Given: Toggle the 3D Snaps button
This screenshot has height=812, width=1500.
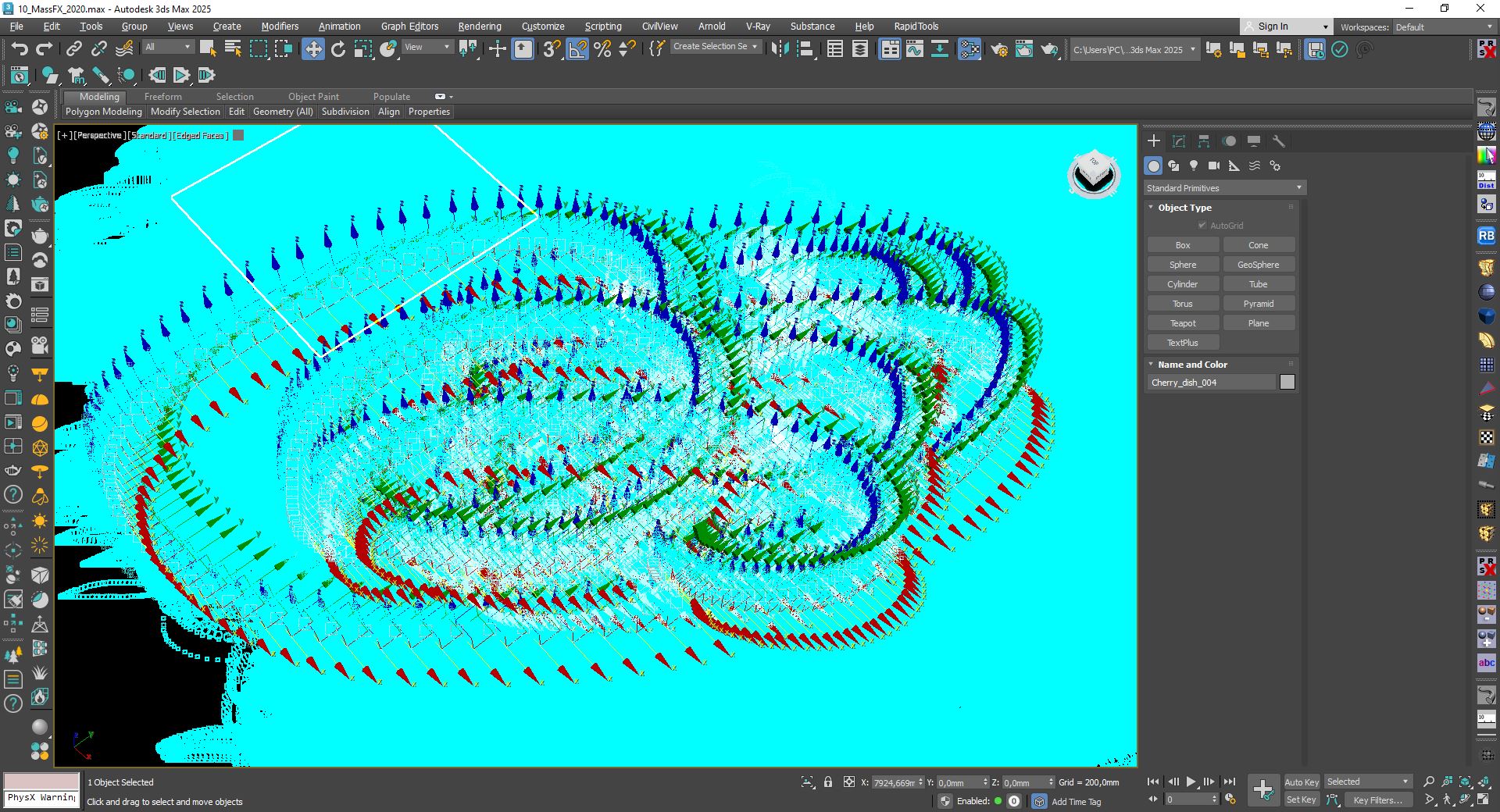Looking at the screenshot, I should (x=552, y=49).
